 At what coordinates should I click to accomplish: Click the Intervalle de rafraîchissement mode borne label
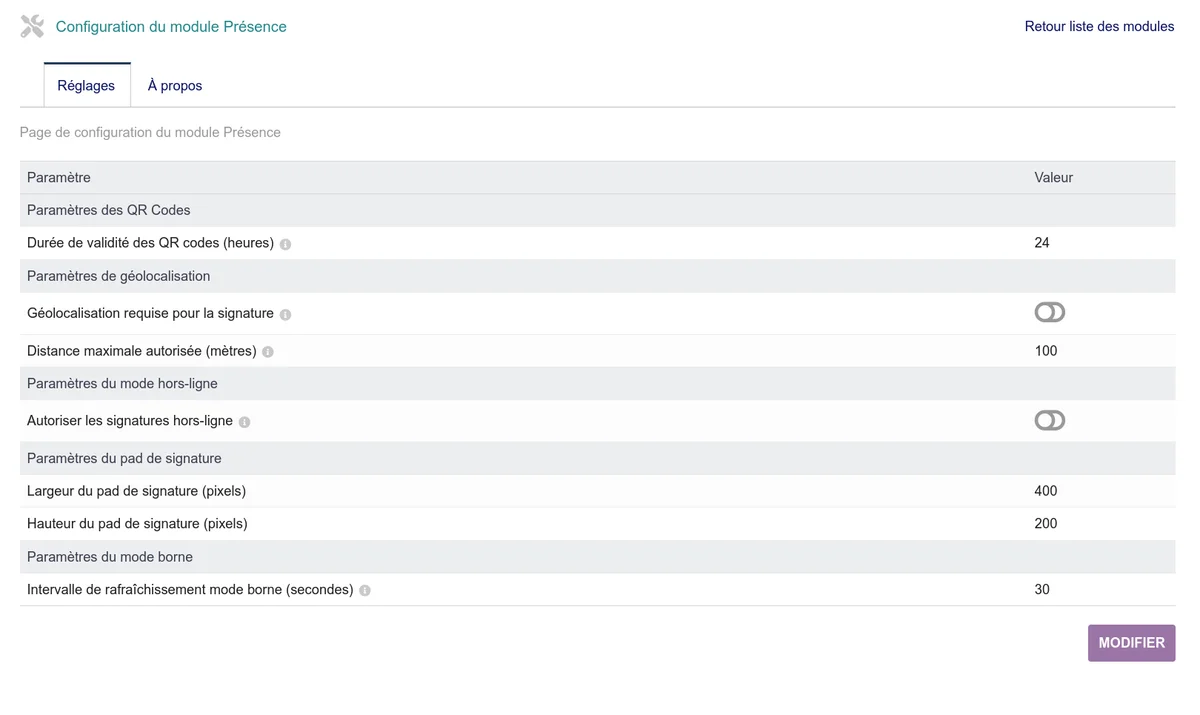[x=190, y=590]
